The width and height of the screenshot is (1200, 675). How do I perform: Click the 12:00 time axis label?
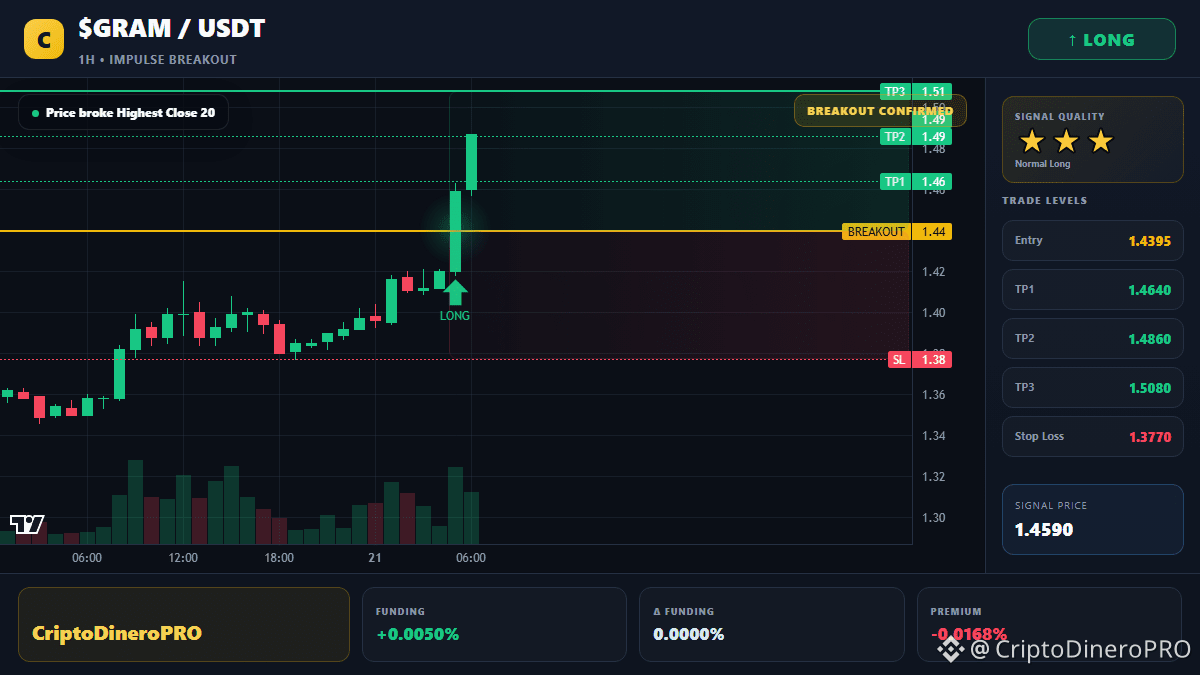tap(183, 558)
